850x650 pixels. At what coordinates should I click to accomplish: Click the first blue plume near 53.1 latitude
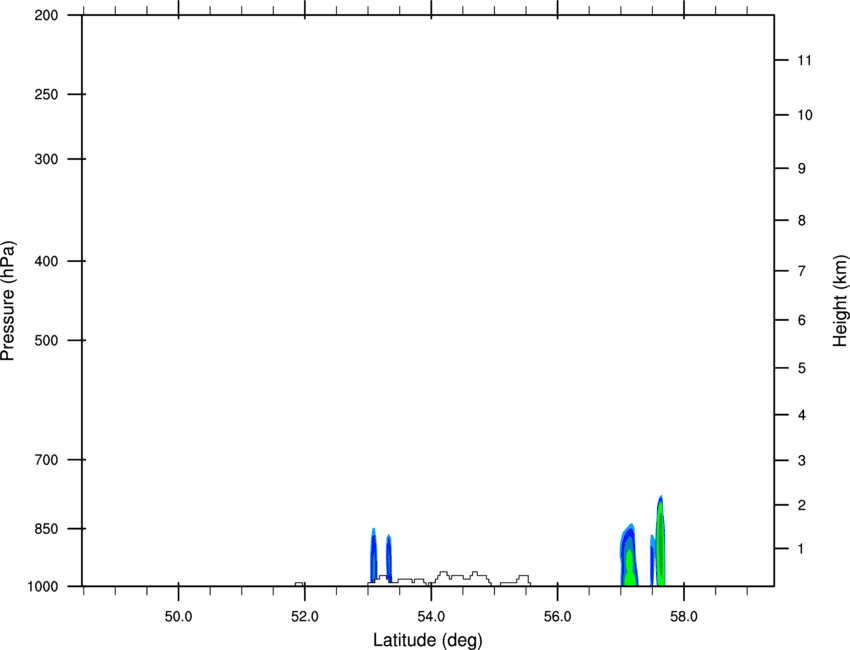374,554
